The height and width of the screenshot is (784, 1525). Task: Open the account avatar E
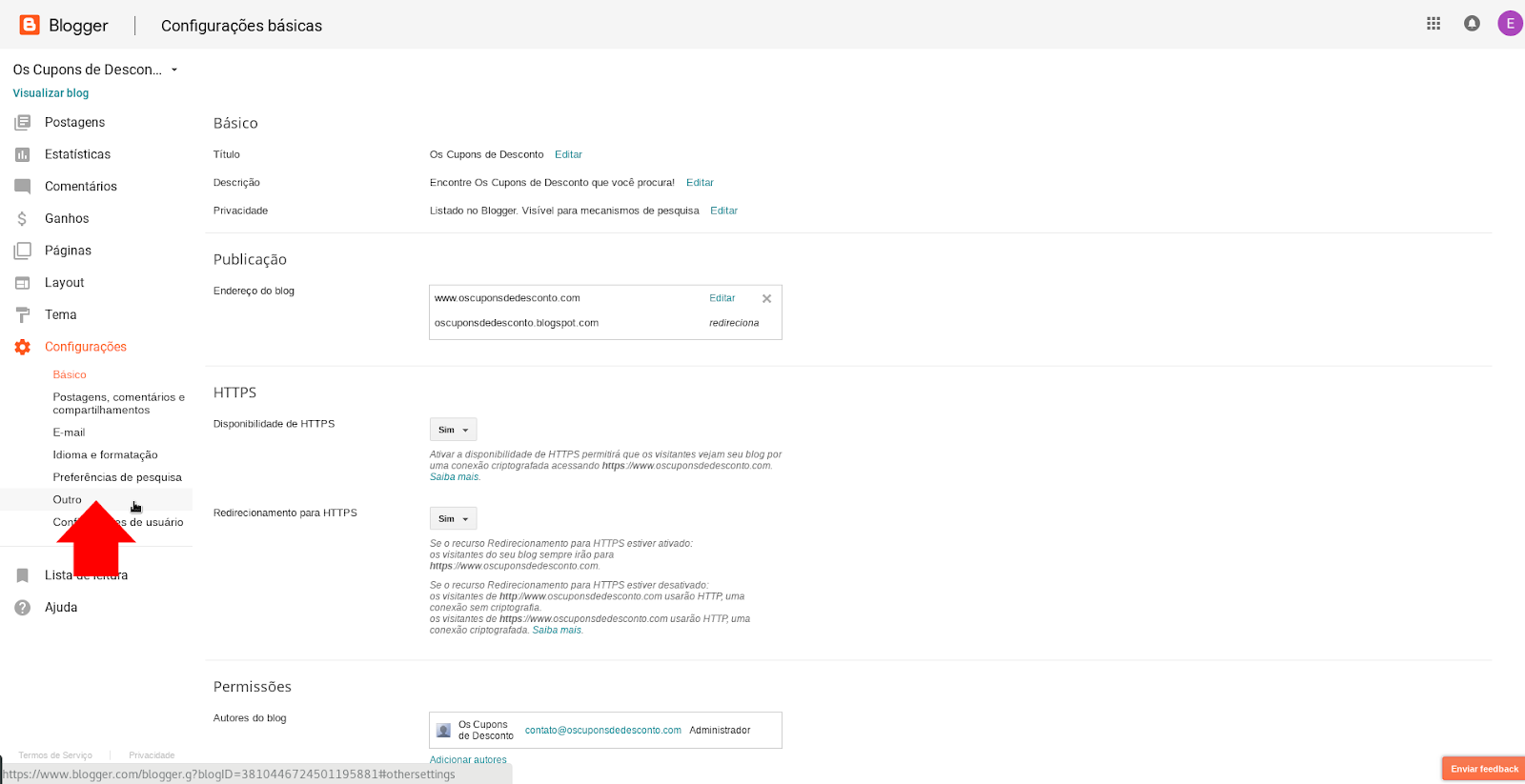[1511, 24]
